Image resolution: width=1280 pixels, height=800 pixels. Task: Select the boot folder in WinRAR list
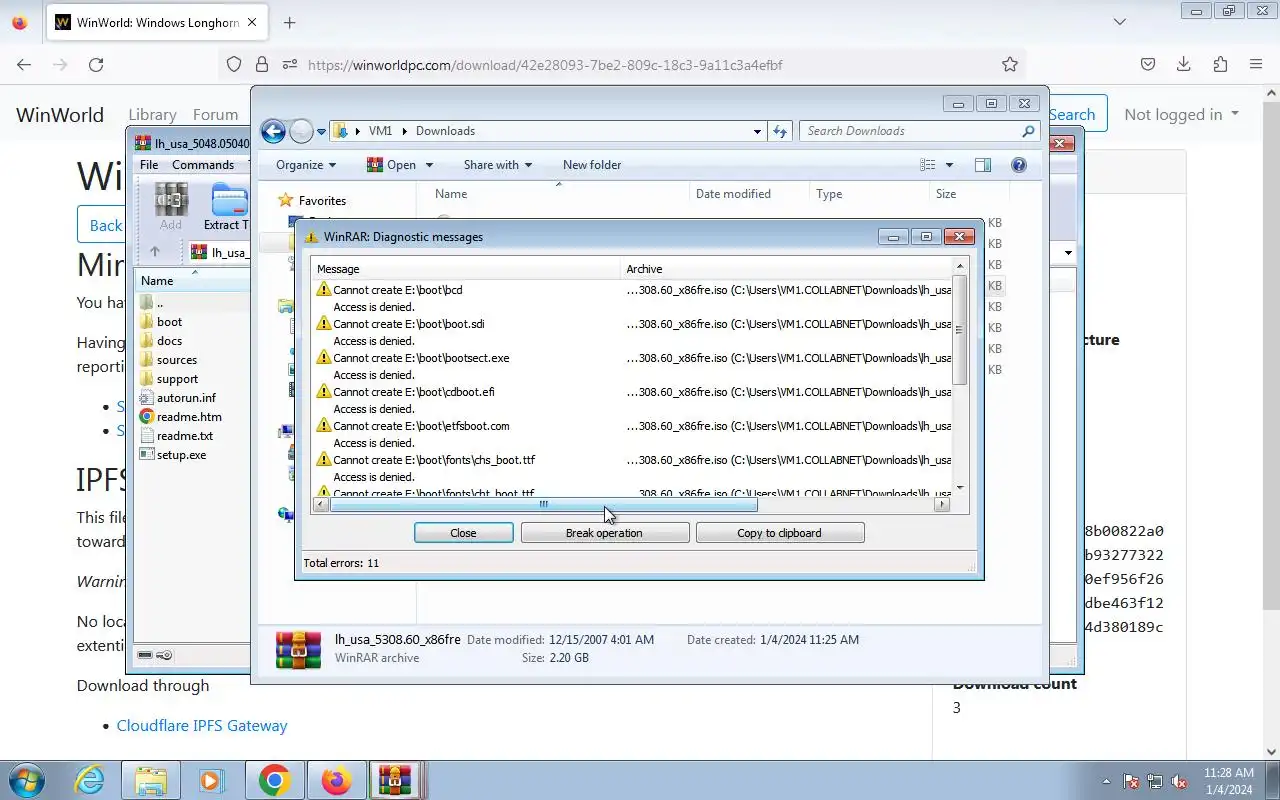[x=161, y=322]
